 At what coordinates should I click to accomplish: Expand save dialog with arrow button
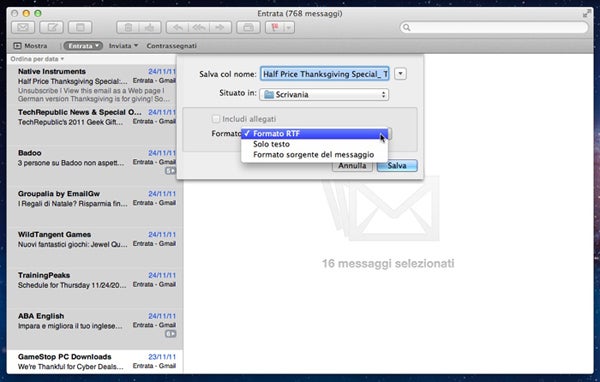400,73
